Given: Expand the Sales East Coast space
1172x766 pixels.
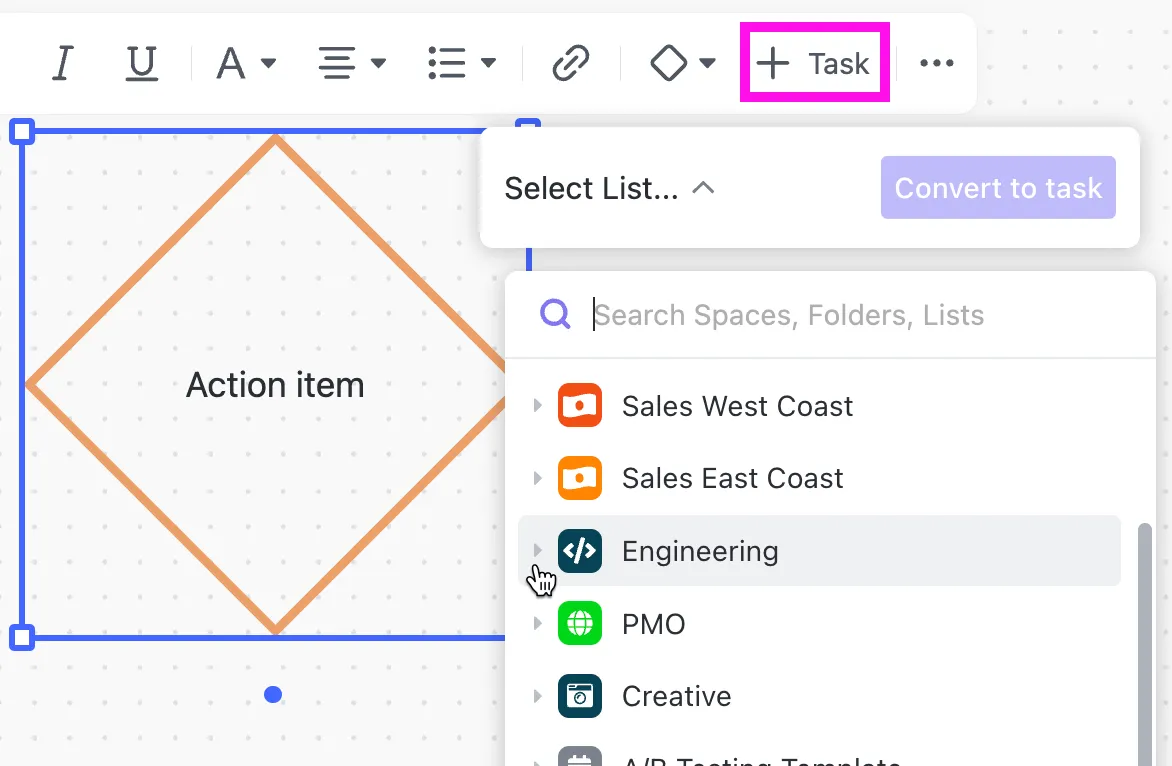Looking at the screenshot, I should click(x=537, y=478).
